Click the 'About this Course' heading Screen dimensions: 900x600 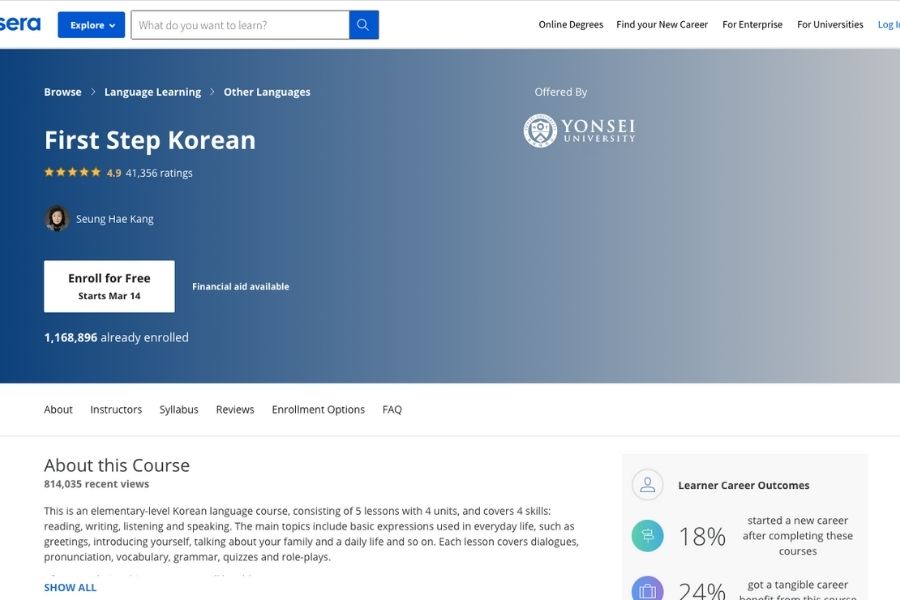click(x=117, y=465)
